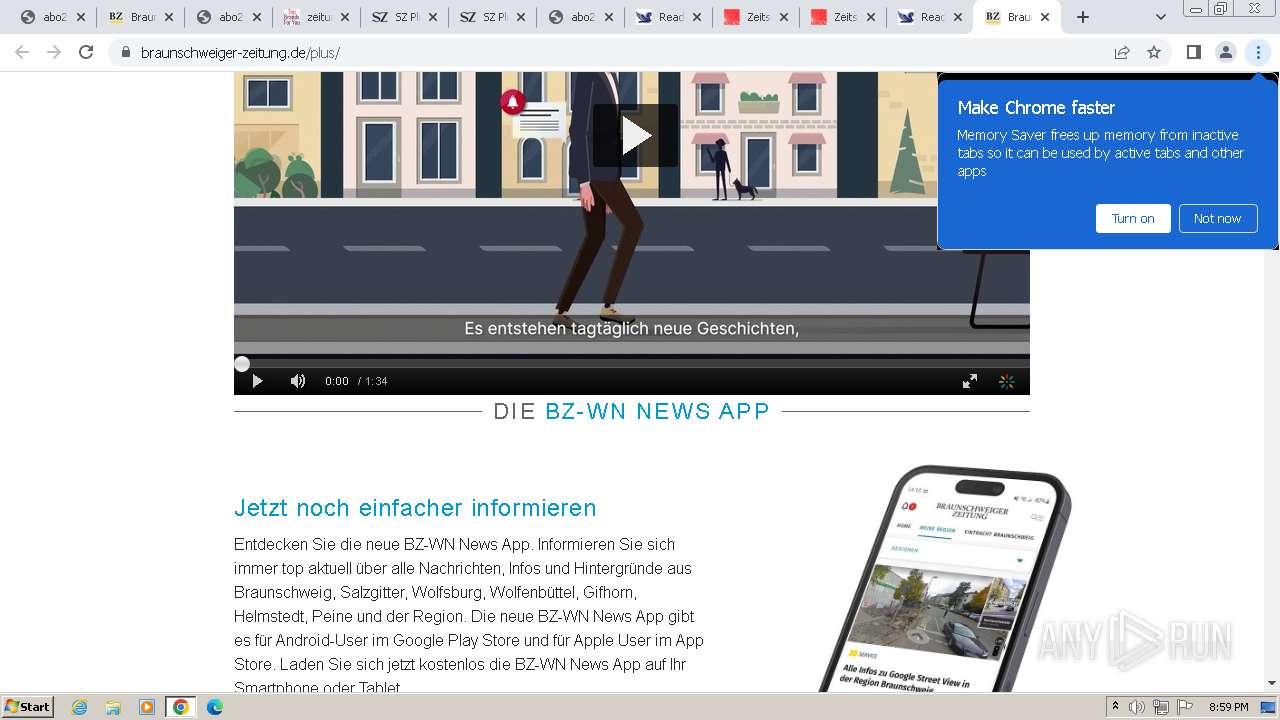Click the 0:00 video time display
Image resolution: width=1280 pixels, height=720 pixels.
tap(337, 381)
